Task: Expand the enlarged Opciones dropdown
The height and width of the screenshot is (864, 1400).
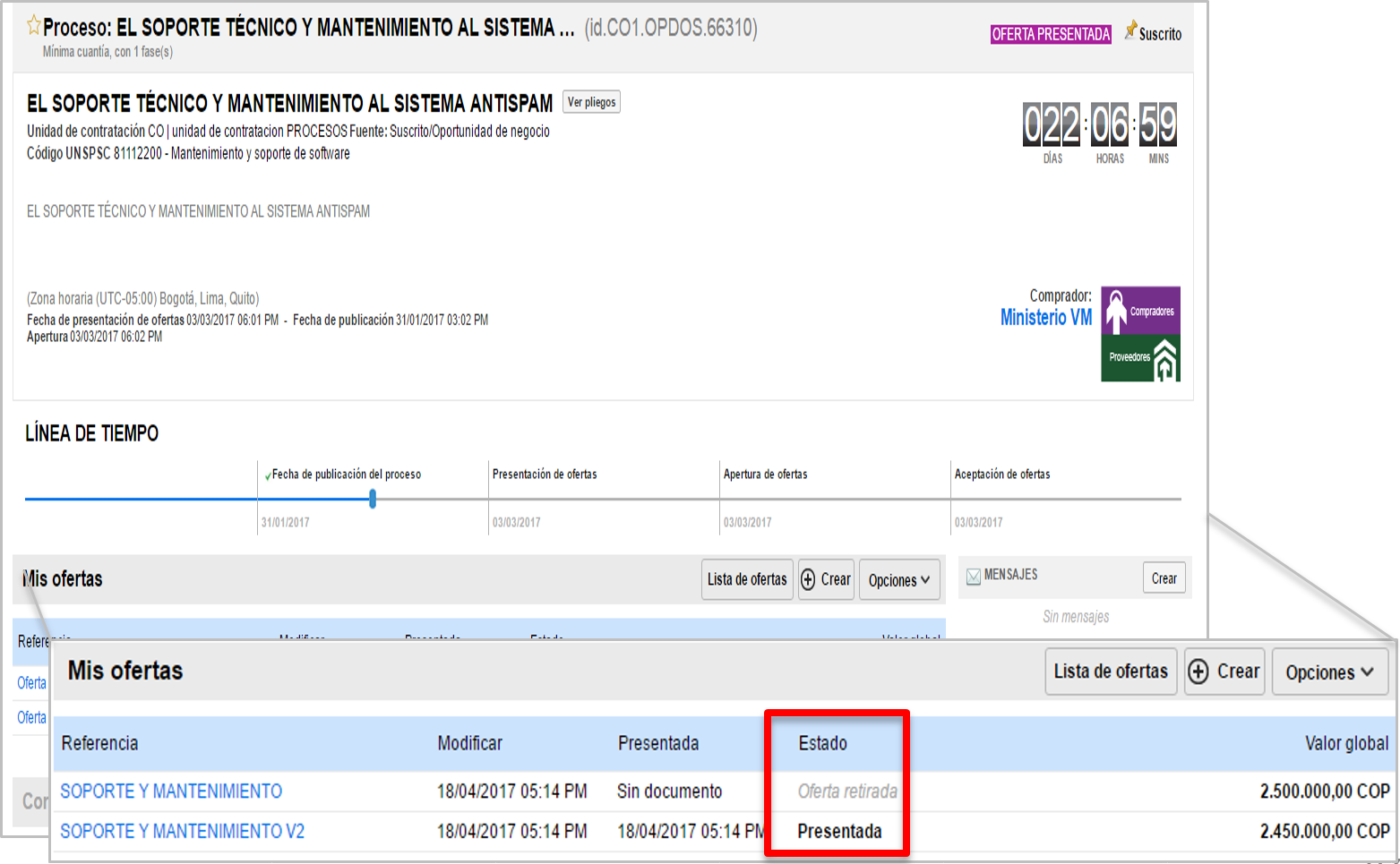Action: tap(1329, 672)
